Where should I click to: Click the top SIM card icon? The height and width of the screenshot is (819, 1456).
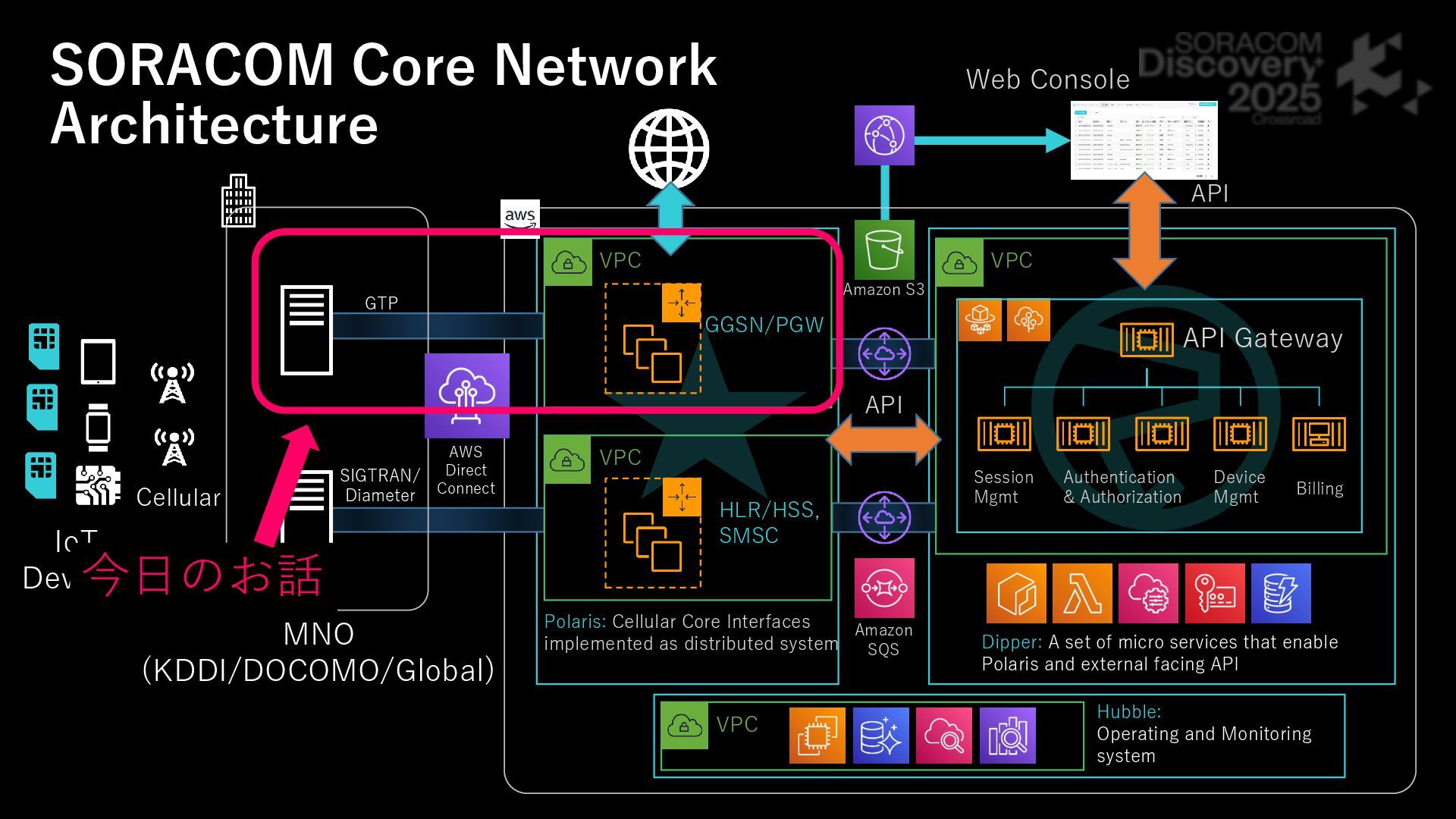pos(44,347)
